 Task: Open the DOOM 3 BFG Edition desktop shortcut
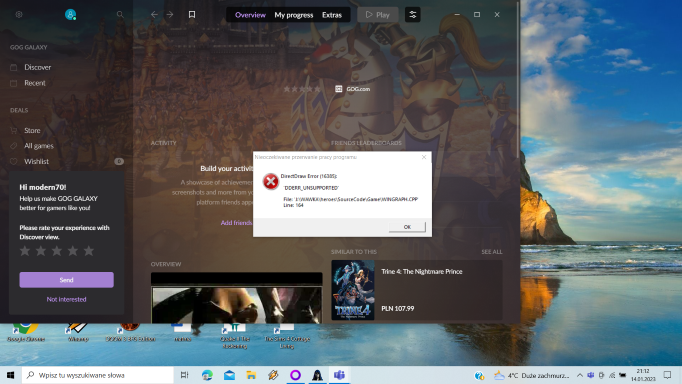click(x=130, y=333)
